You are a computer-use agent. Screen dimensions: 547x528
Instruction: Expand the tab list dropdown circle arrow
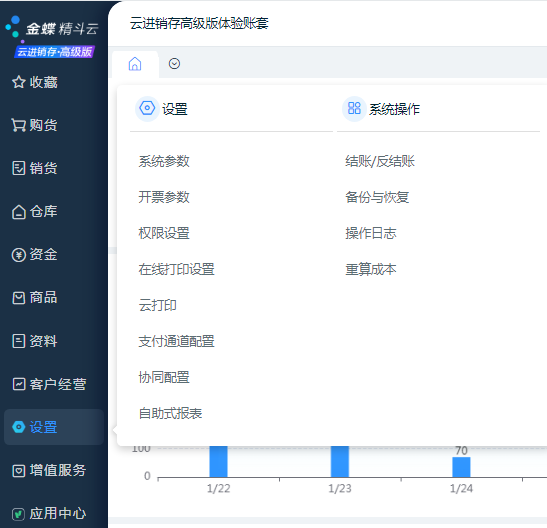coord(174,64)
